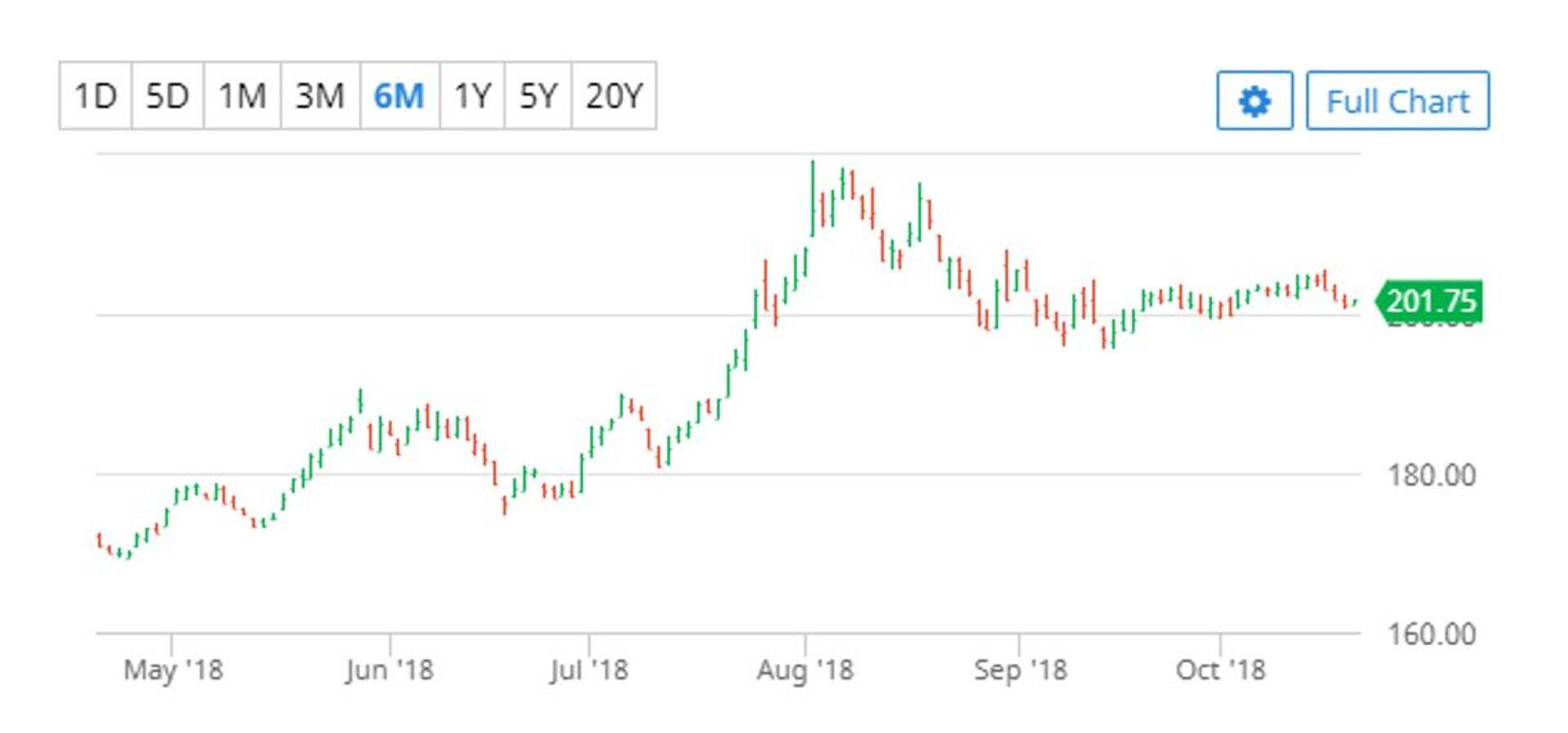Open the Full Chart view

coord(1397,101)
